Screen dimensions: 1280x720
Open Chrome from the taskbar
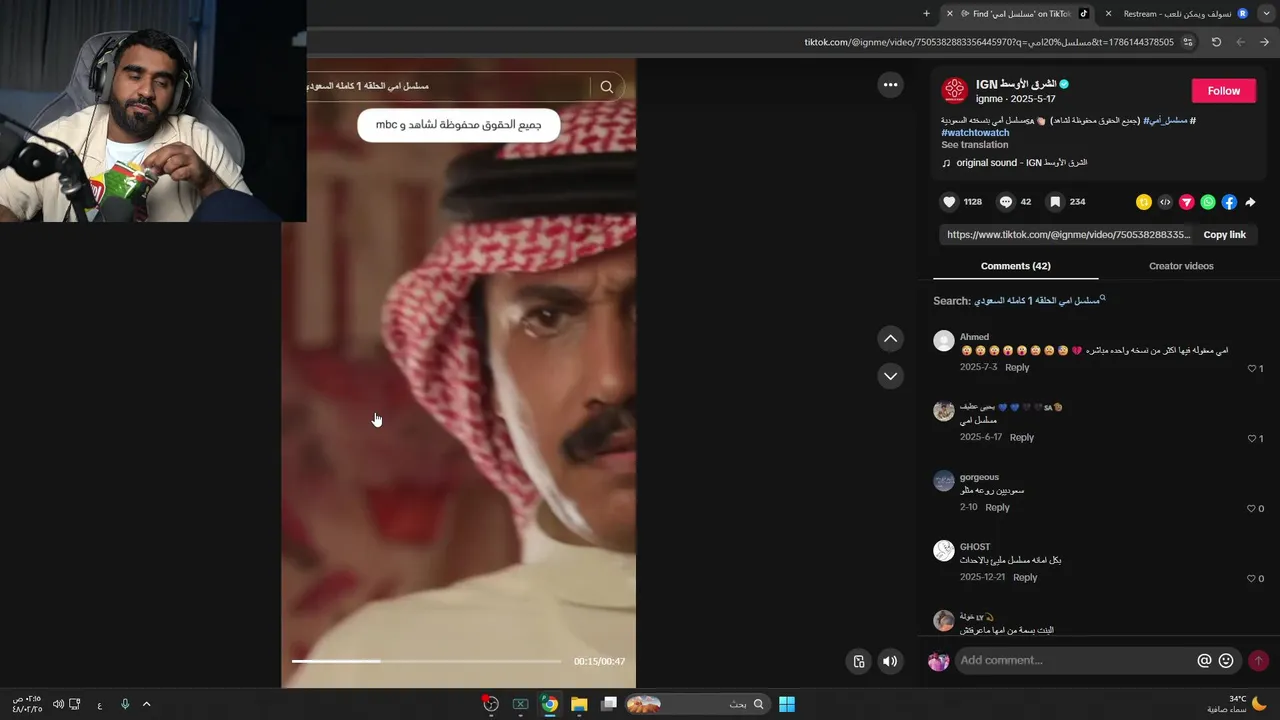[x=549, y=704]
